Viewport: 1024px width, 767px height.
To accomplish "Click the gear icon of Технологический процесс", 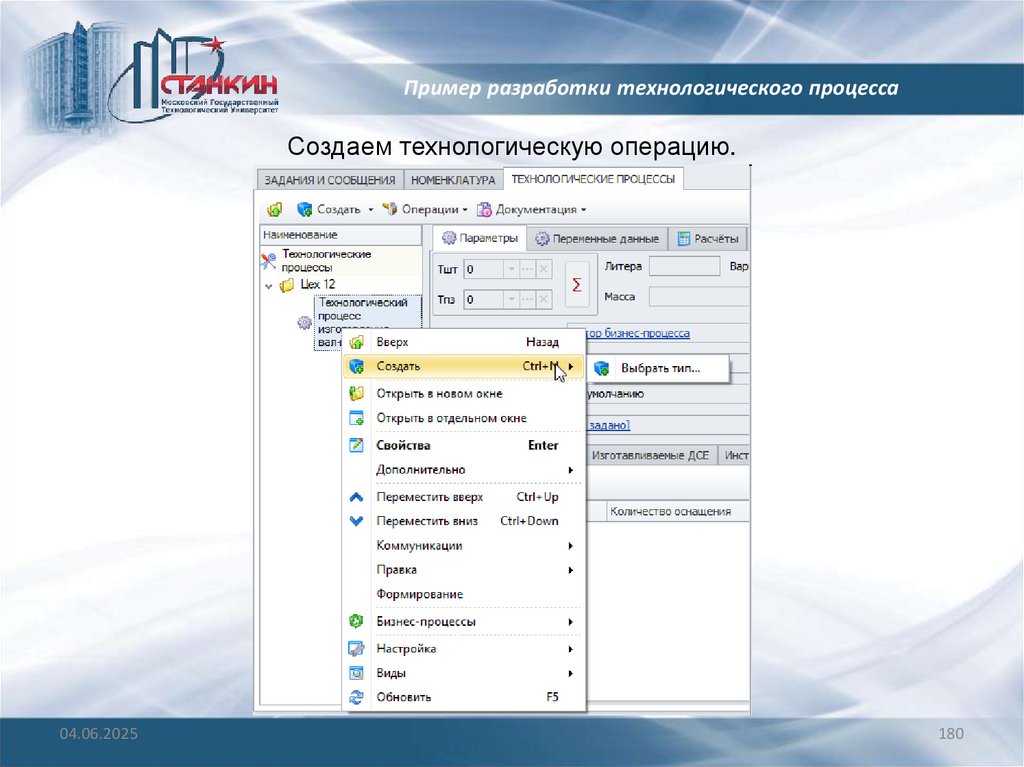I will tap(304, 323).
